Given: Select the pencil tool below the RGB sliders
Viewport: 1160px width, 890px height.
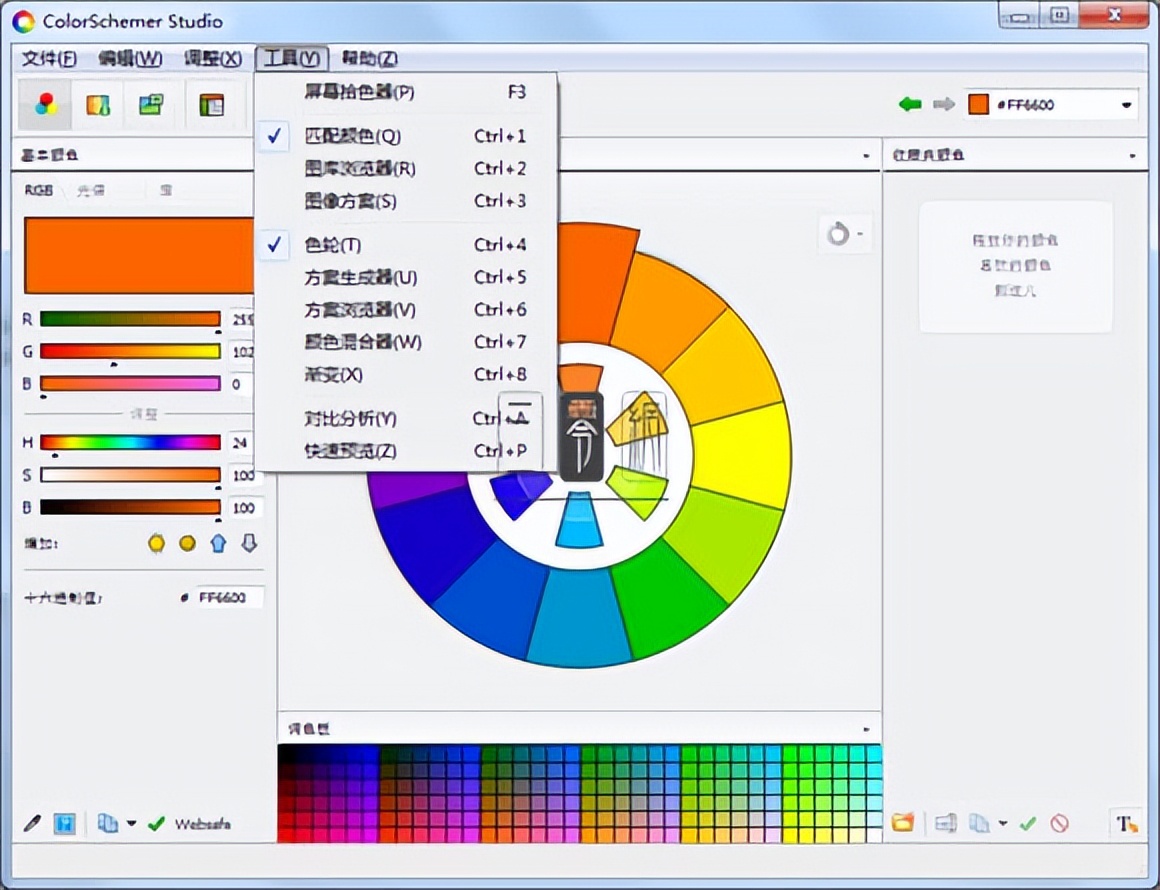Looking at the screenshot, I should (x=31, y=822).
